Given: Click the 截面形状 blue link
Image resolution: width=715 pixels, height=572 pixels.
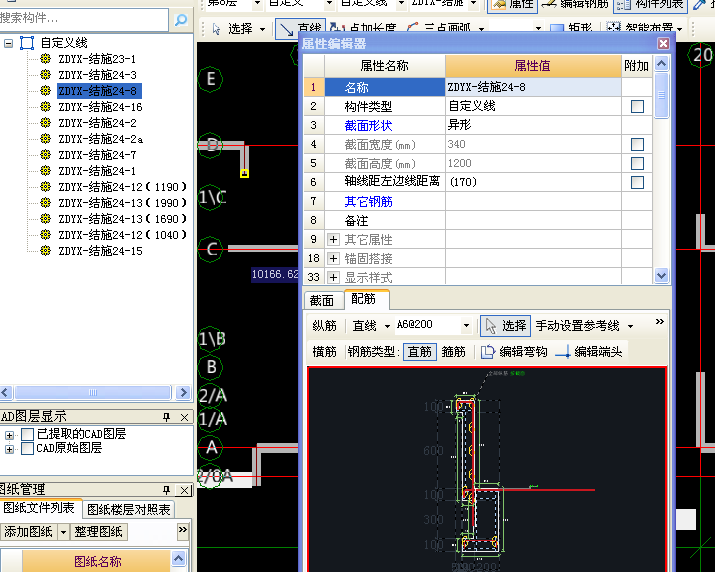Looking at the screenshot, I should (368, 125).
